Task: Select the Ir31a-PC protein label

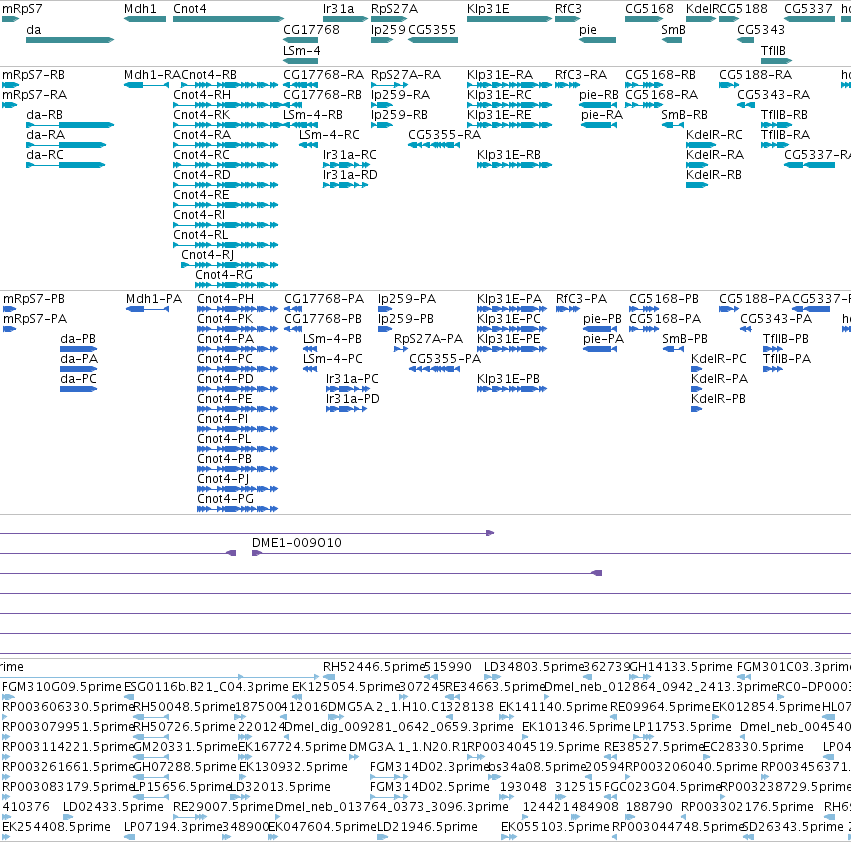Action: pyautogui.click(x=352, y=379)
